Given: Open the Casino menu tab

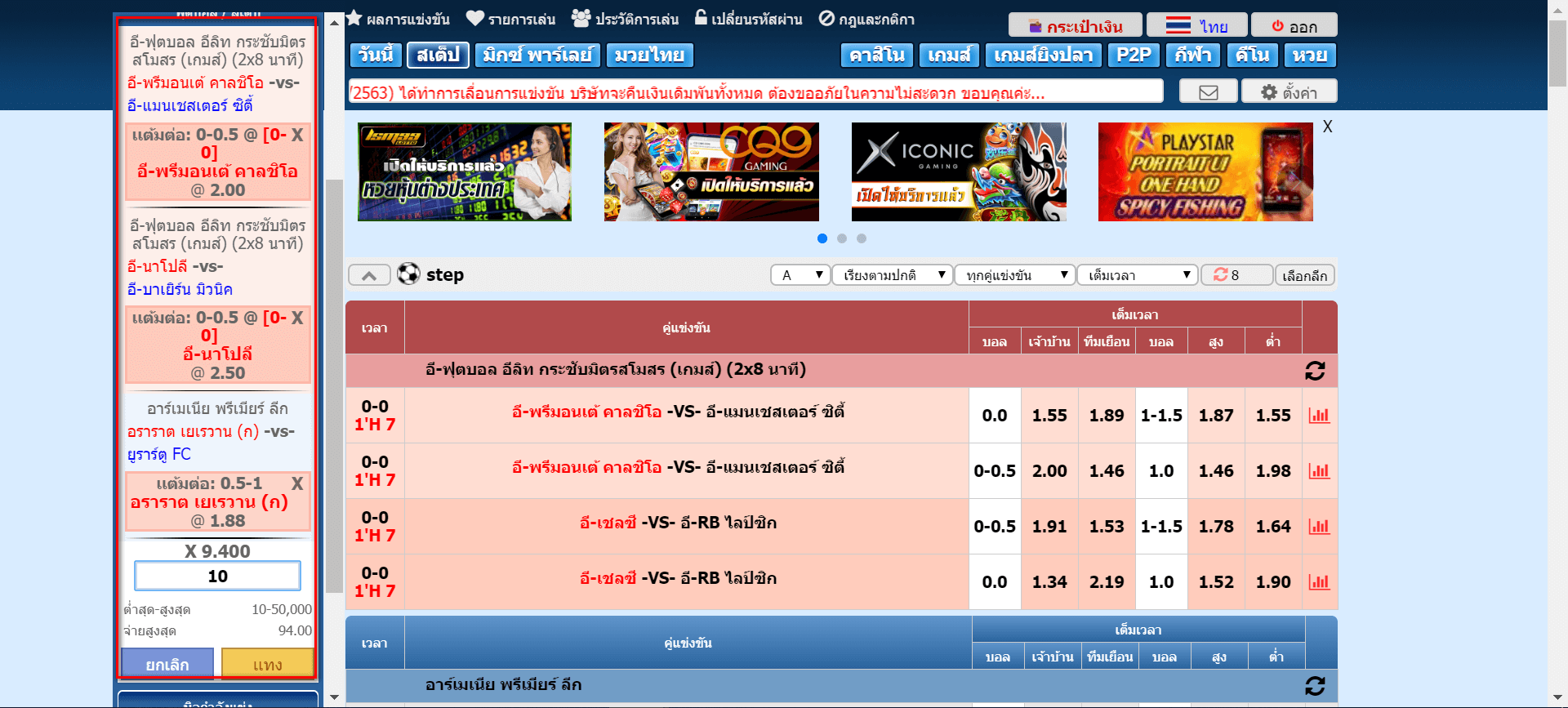Looking at the screenshot, I should click(876, 56).
